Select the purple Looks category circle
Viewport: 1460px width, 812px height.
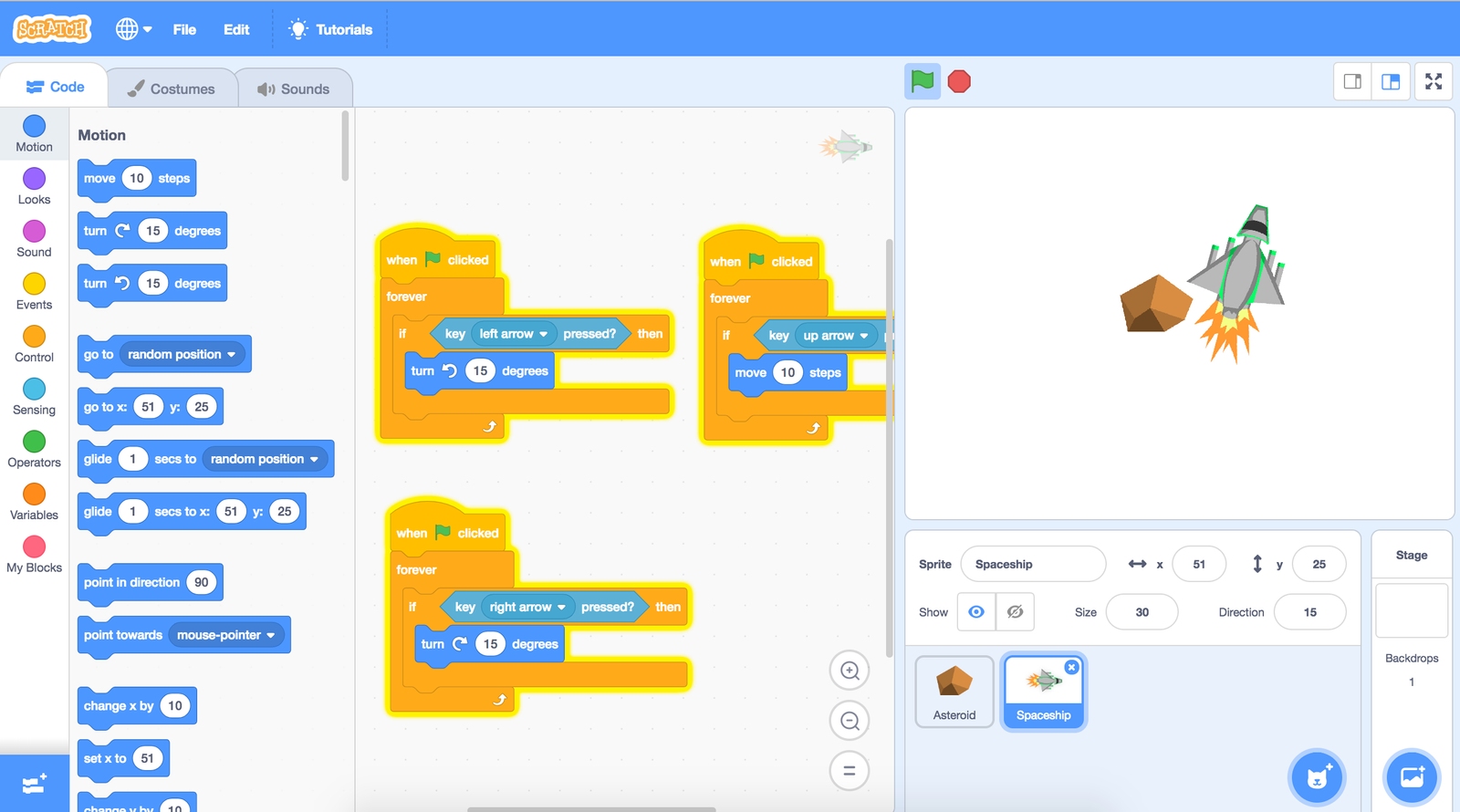coord(34,179)
